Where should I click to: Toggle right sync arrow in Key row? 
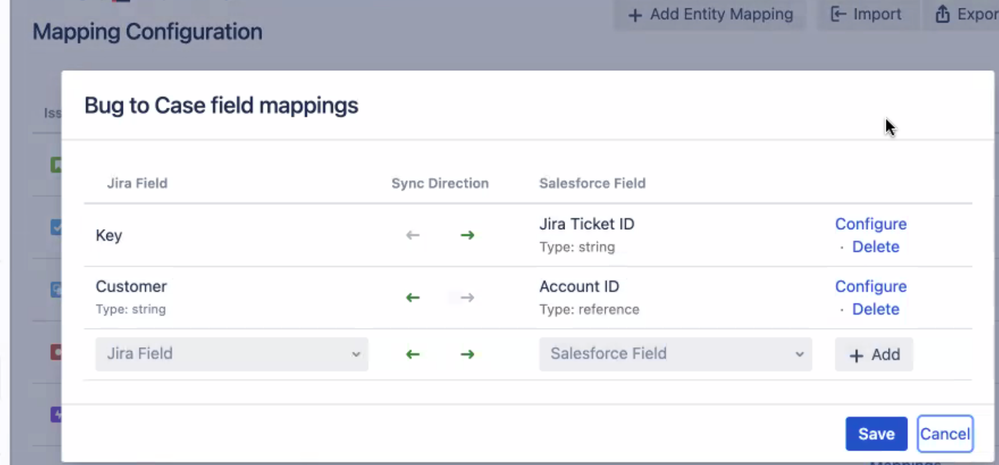(x=468, y=235)
